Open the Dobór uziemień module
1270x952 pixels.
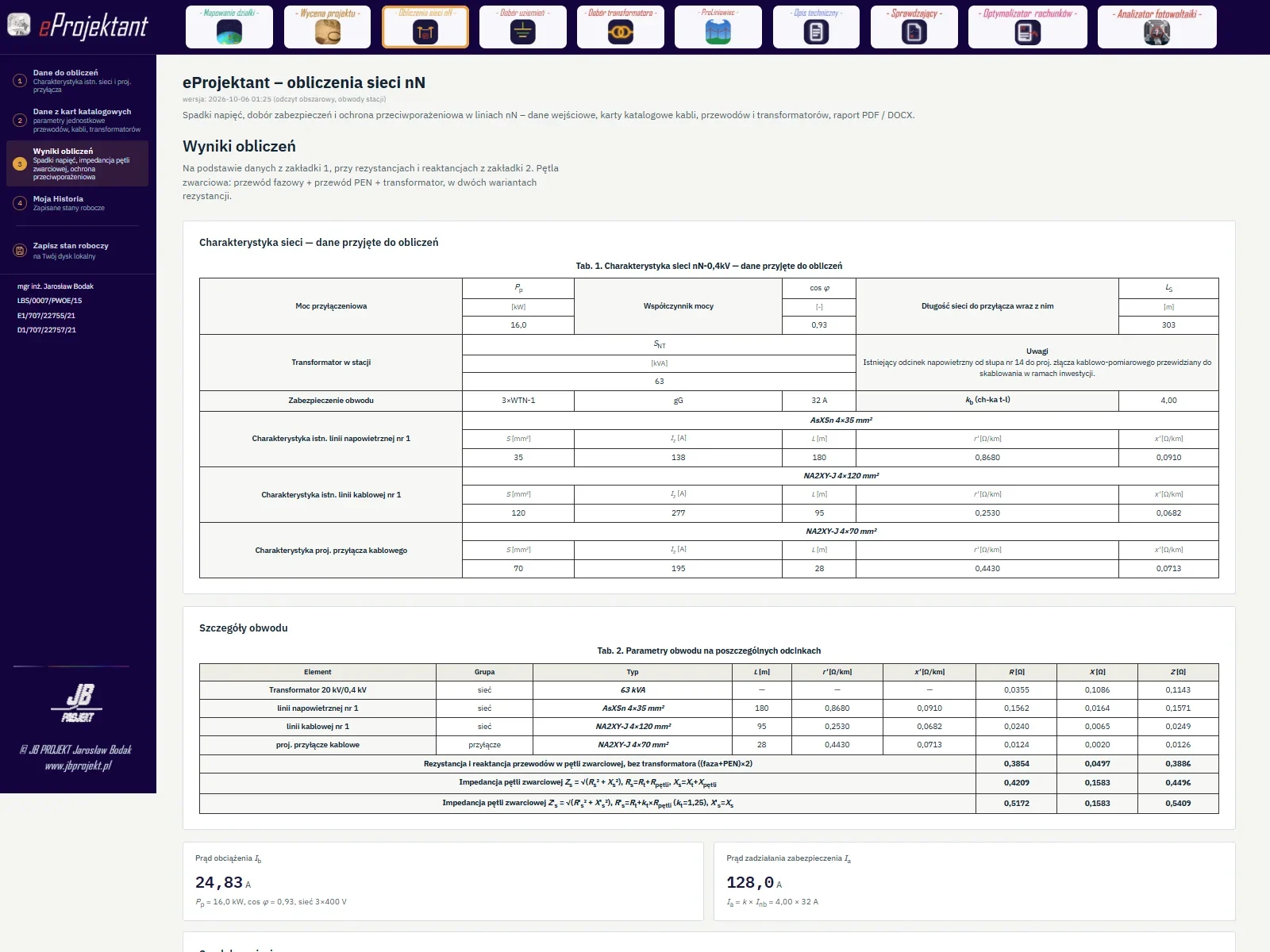pos(522,27)
